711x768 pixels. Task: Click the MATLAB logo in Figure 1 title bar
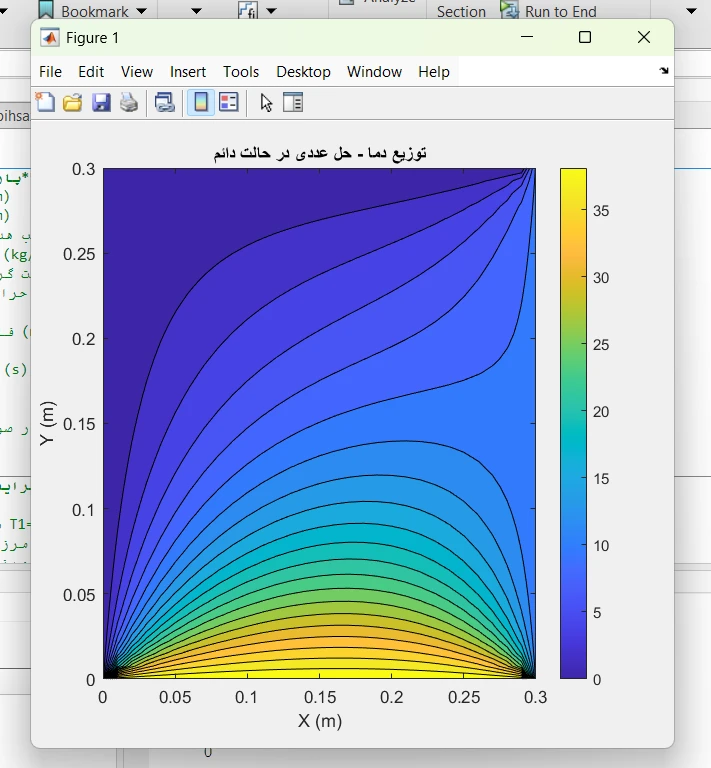pyautogui.click(x=49, y=38)
